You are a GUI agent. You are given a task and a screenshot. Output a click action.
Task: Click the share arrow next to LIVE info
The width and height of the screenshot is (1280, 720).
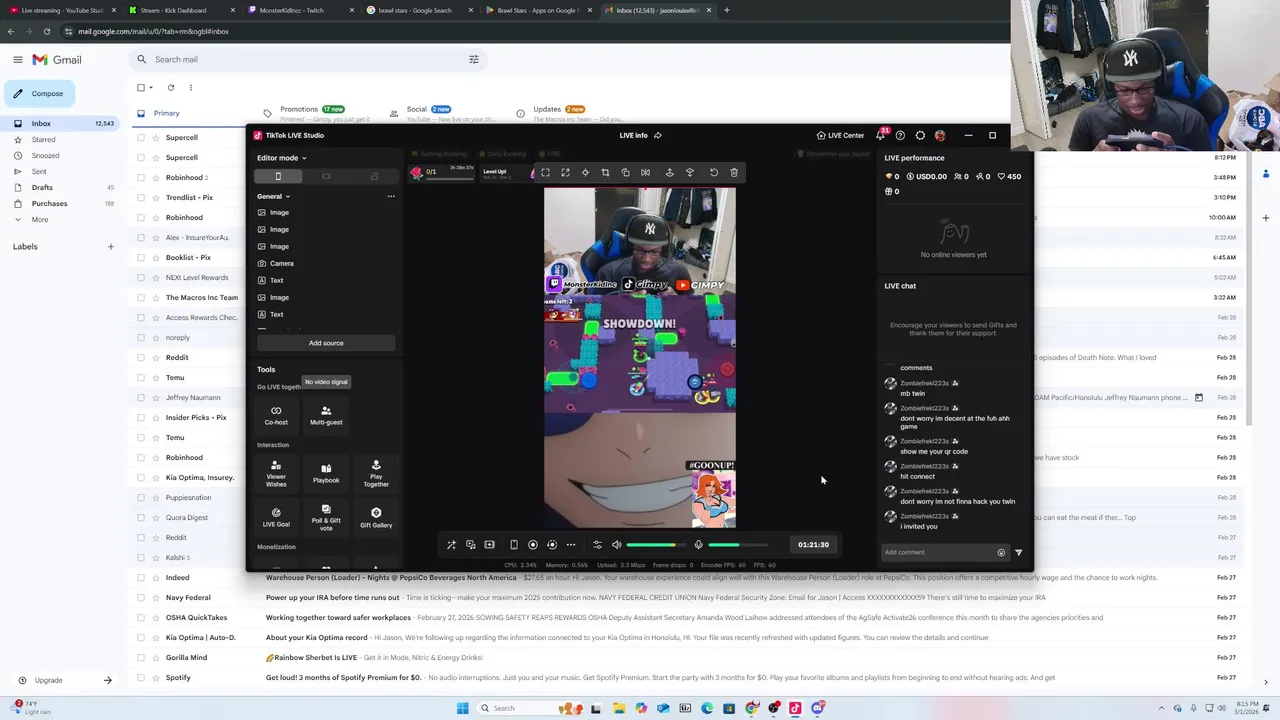pyautogui.click(x=657, y=135)
